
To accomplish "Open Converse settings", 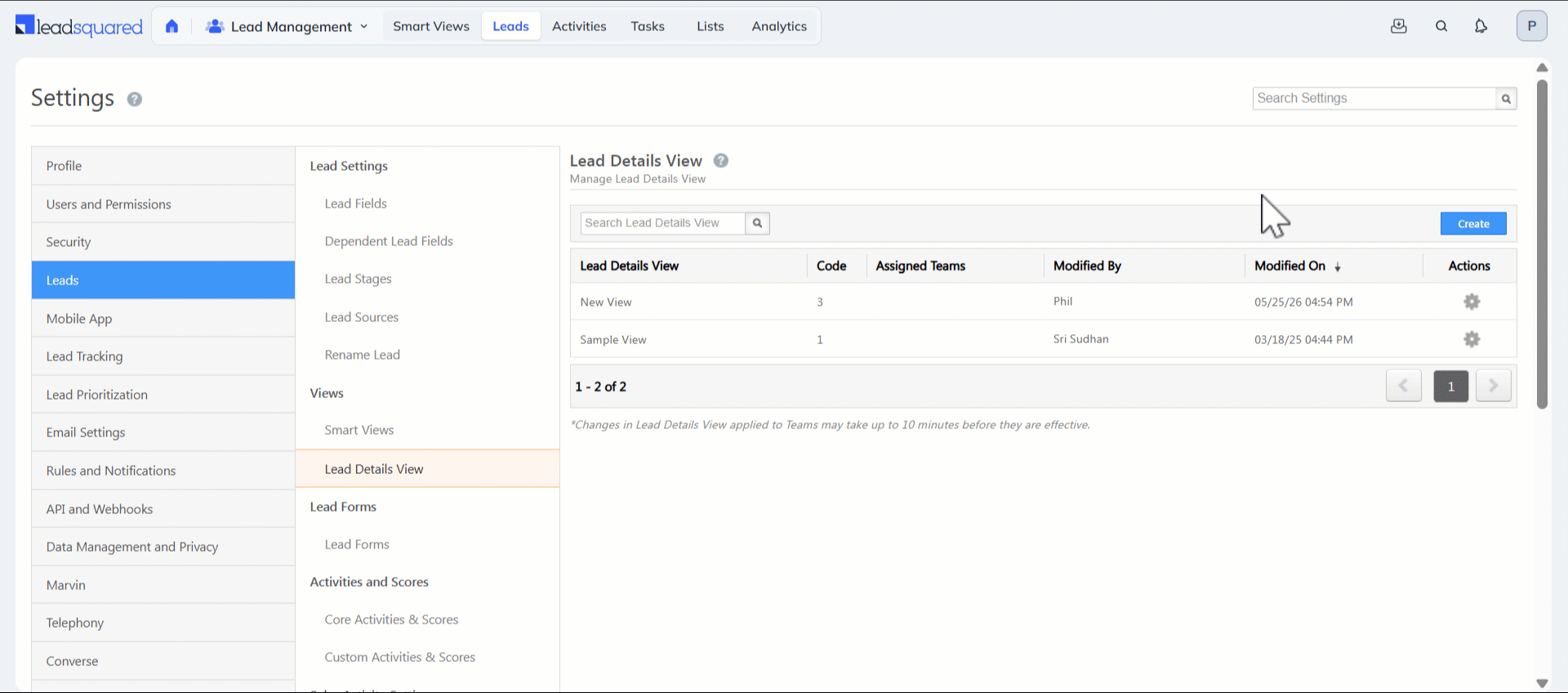I will tap(163, 661).
